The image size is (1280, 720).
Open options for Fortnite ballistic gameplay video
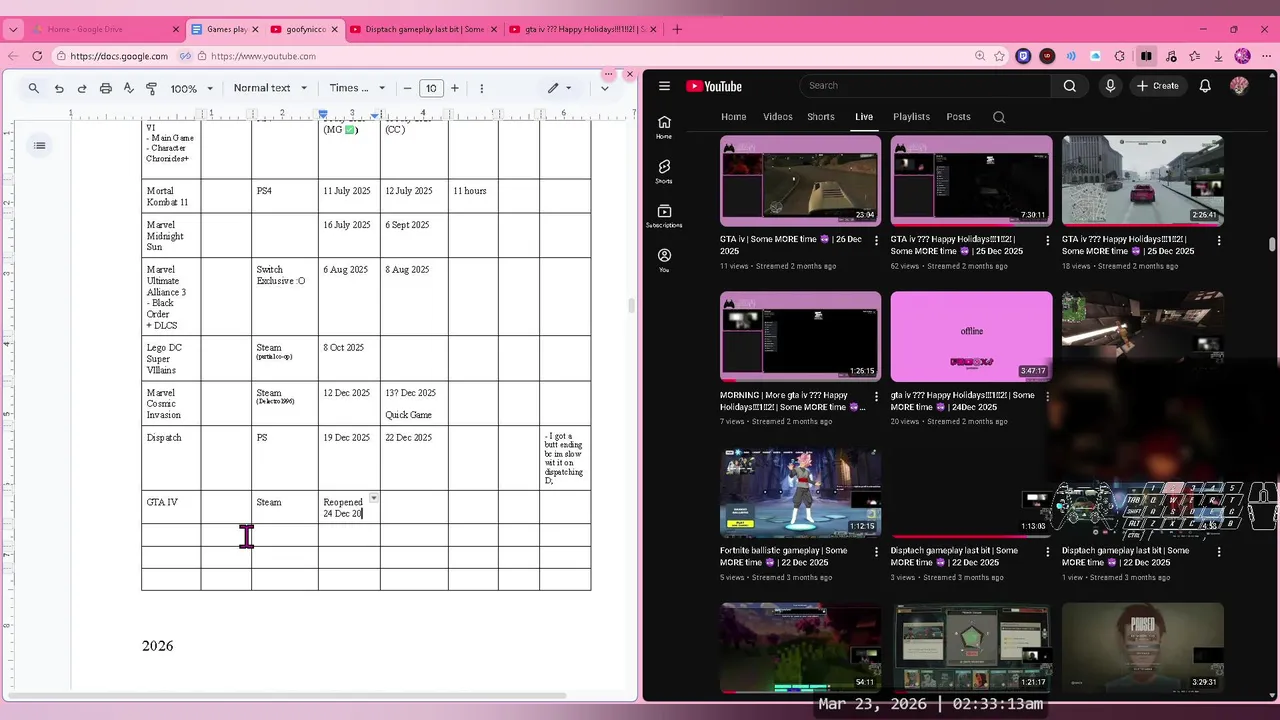click(x=877, y=551)
